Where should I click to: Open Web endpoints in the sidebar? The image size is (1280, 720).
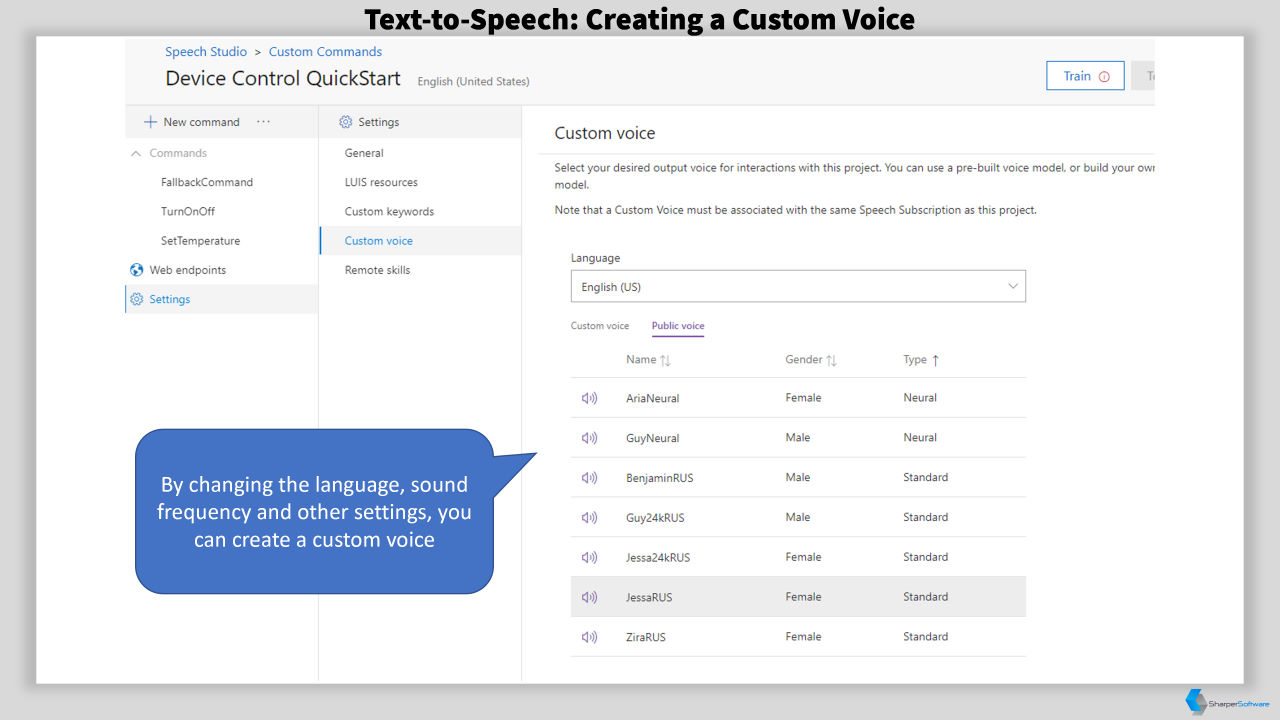188,270
